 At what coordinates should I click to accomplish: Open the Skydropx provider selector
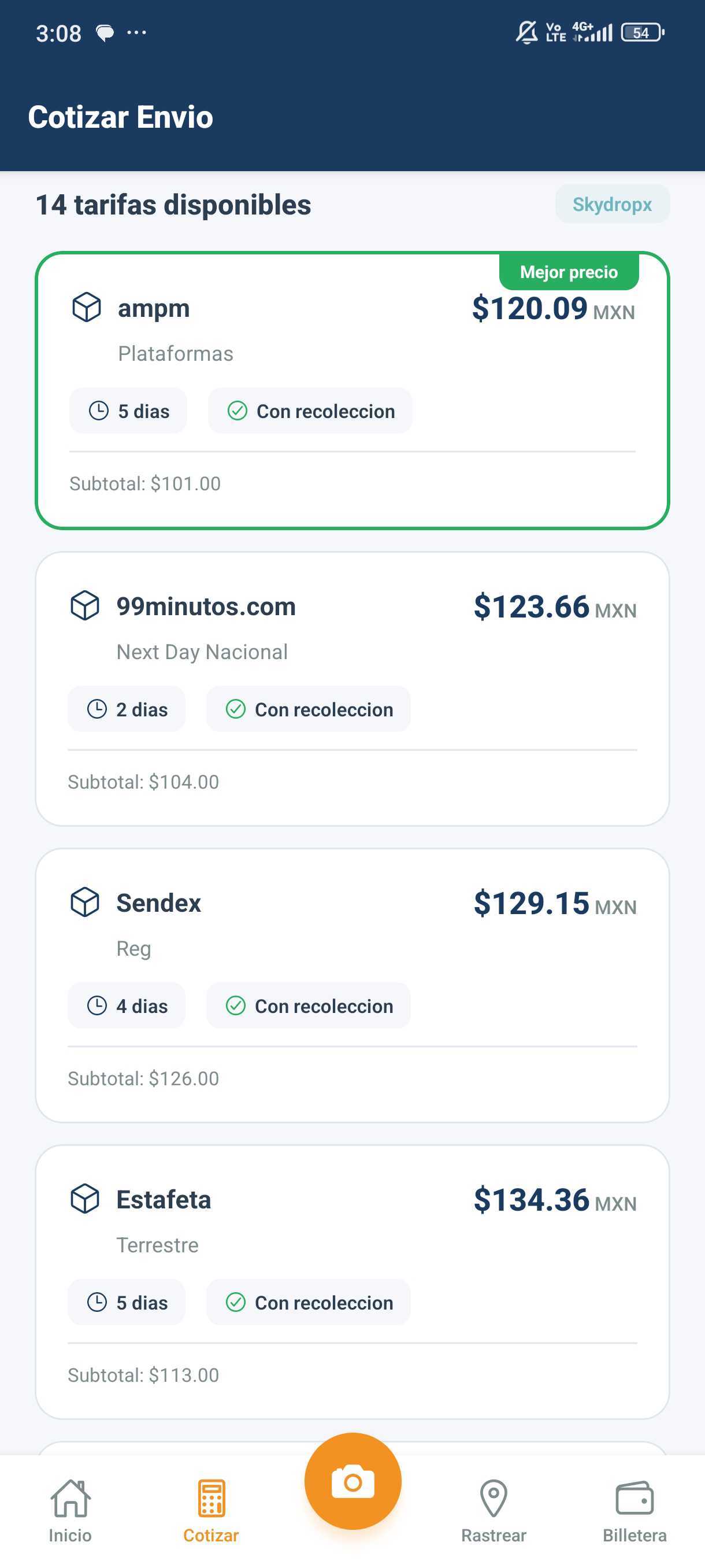click(x=612, y=204)
